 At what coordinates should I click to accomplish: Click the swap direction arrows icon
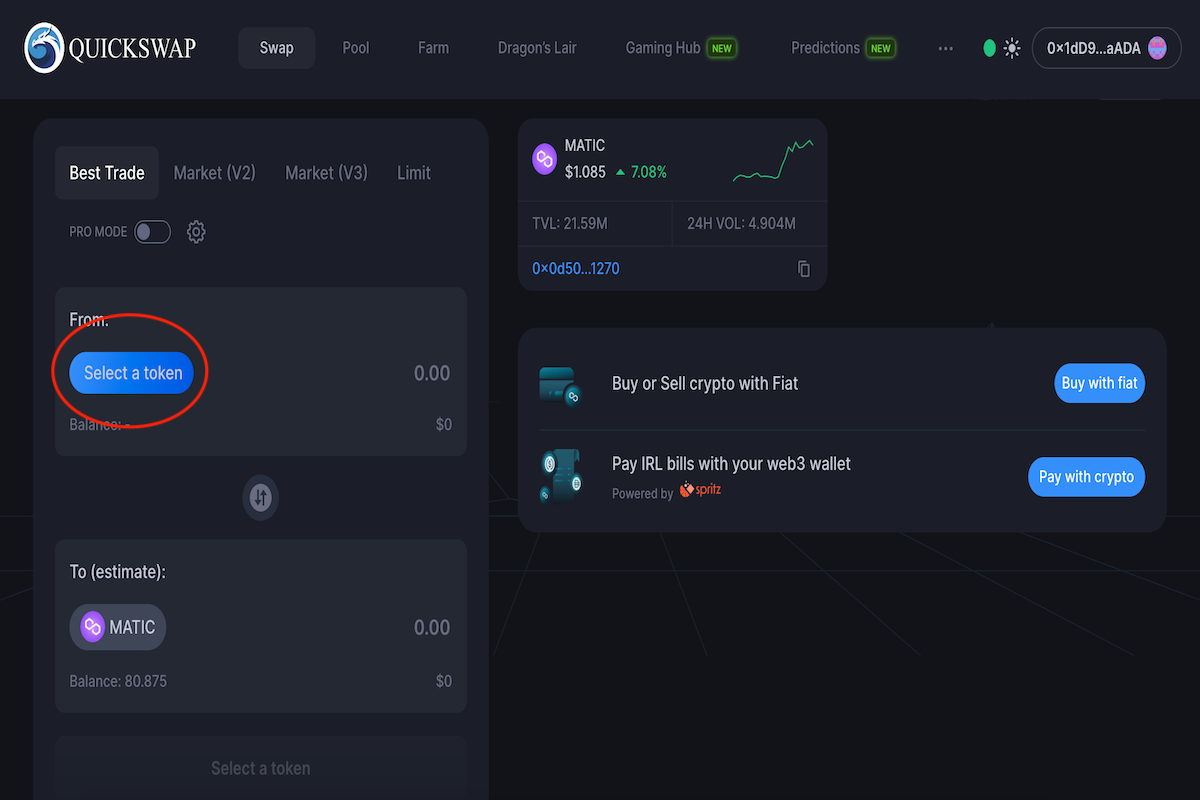tap(261, 497)
